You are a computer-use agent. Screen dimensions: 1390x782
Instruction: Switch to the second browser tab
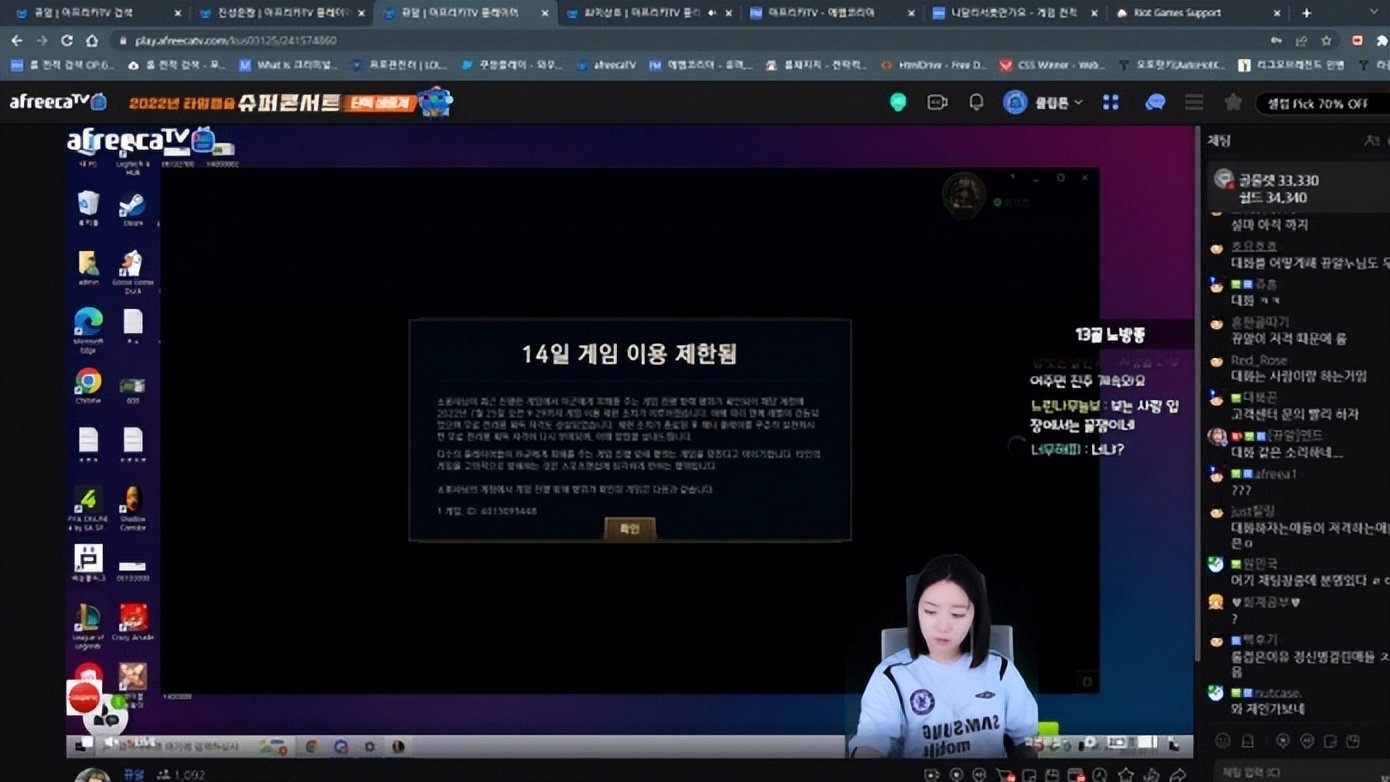pos(283,13)
